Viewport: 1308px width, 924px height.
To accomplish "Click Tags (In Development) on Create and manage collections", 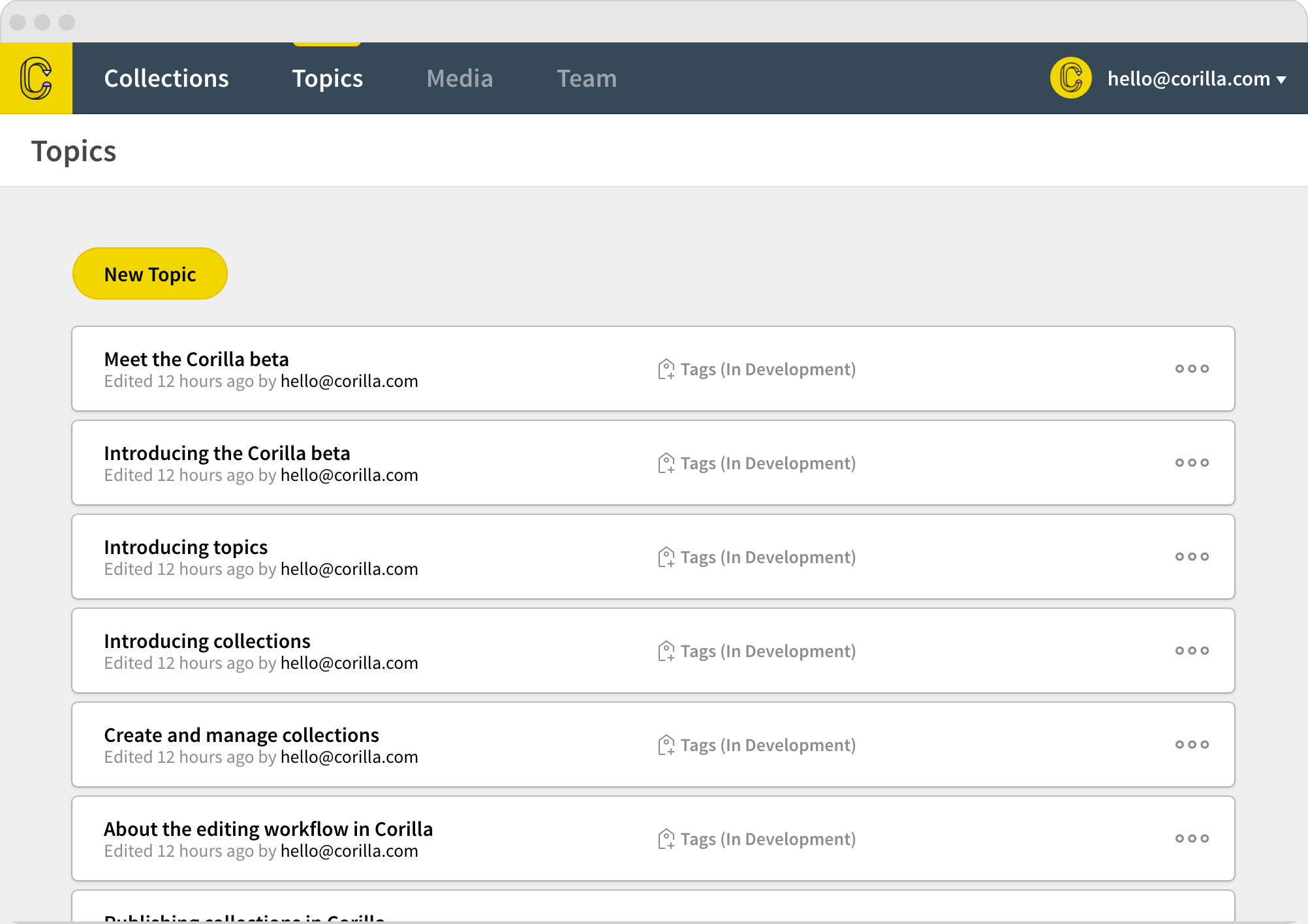I will point(768,745).
